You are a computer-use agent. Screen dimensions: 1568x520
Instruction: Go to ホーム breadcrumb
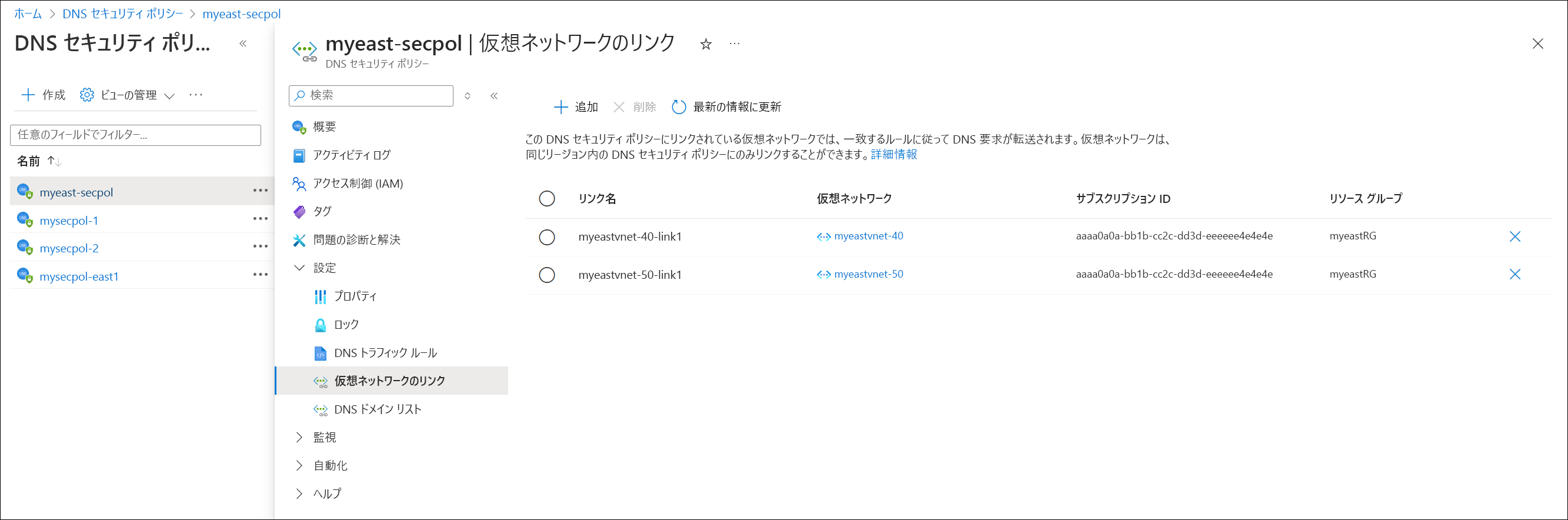pos(28,14)
